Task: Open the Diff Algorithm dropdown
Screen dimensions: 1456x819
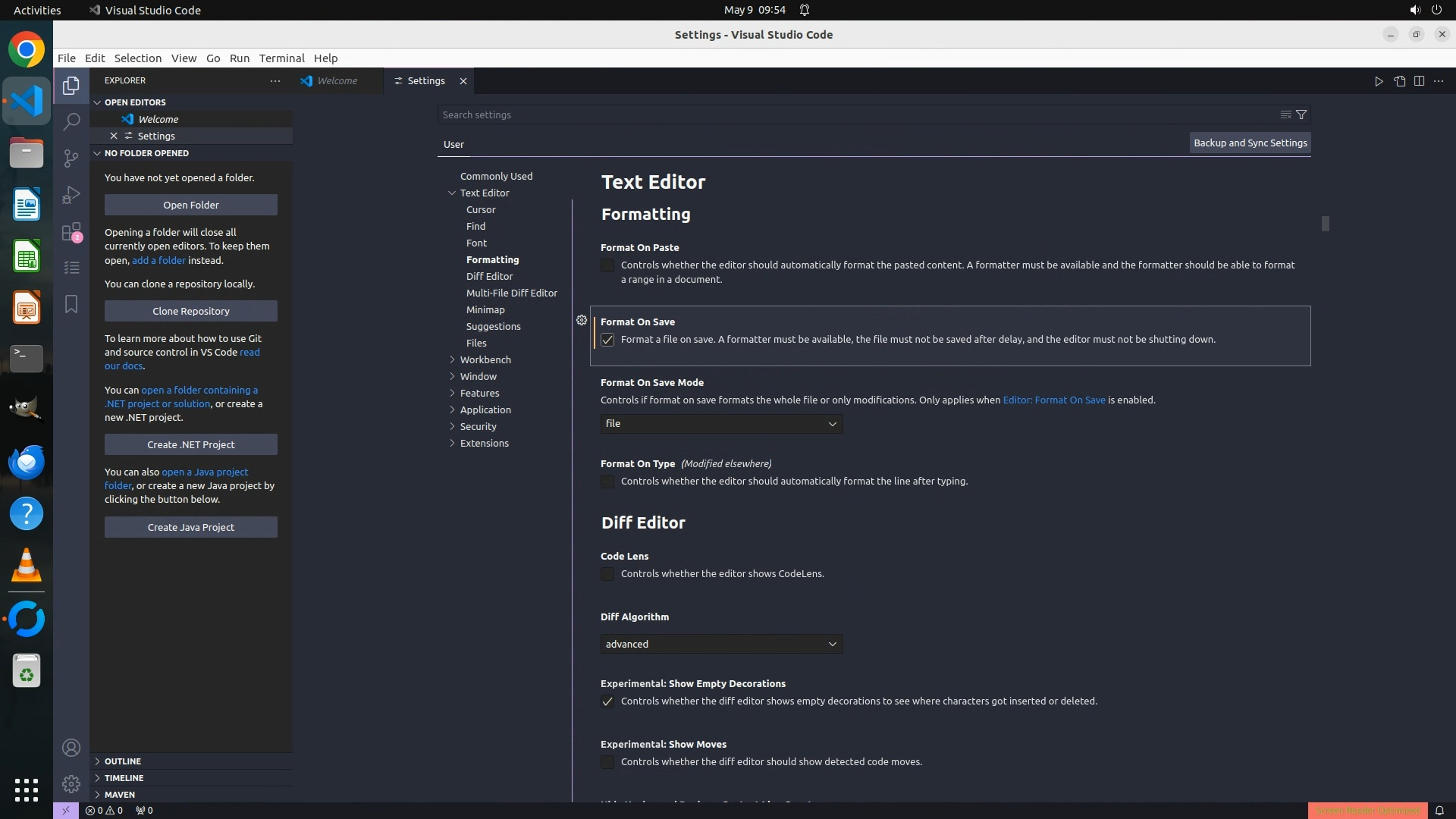Action: (x=720, y=644)
